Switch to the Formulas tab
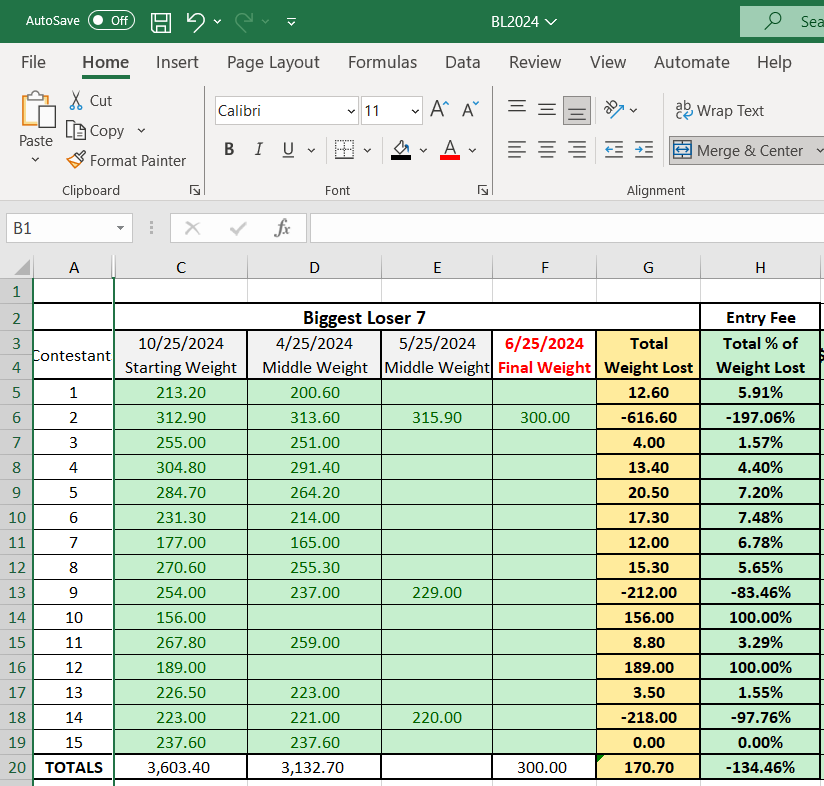This screenshot has height=786, width=824. 382,62
